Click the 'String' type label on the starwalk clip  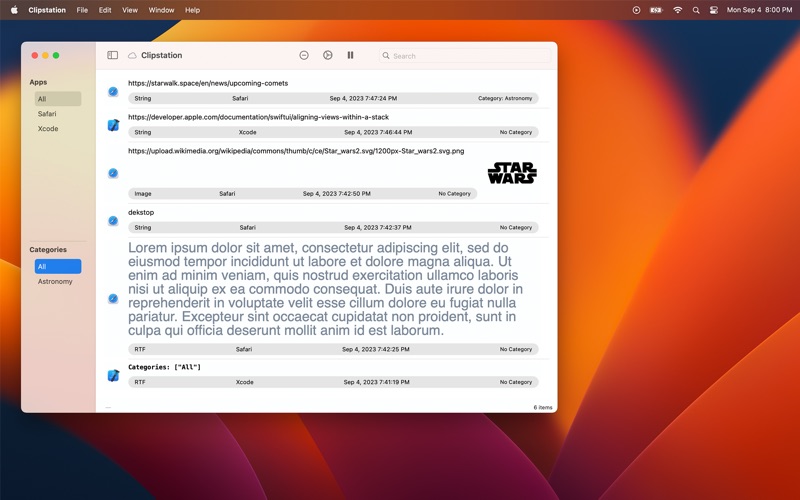[143, 98]
